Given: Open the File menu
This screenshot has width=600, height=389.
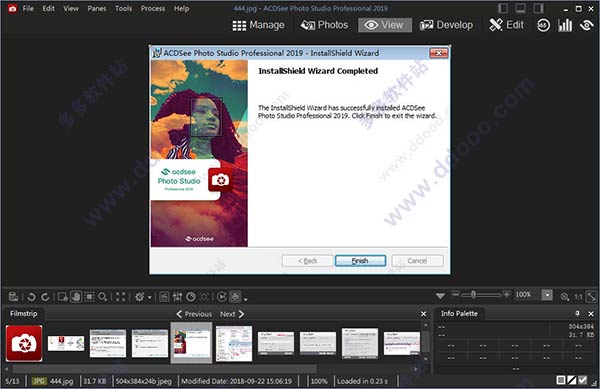Looking at the screenshot, I should [x=28, y=8].
